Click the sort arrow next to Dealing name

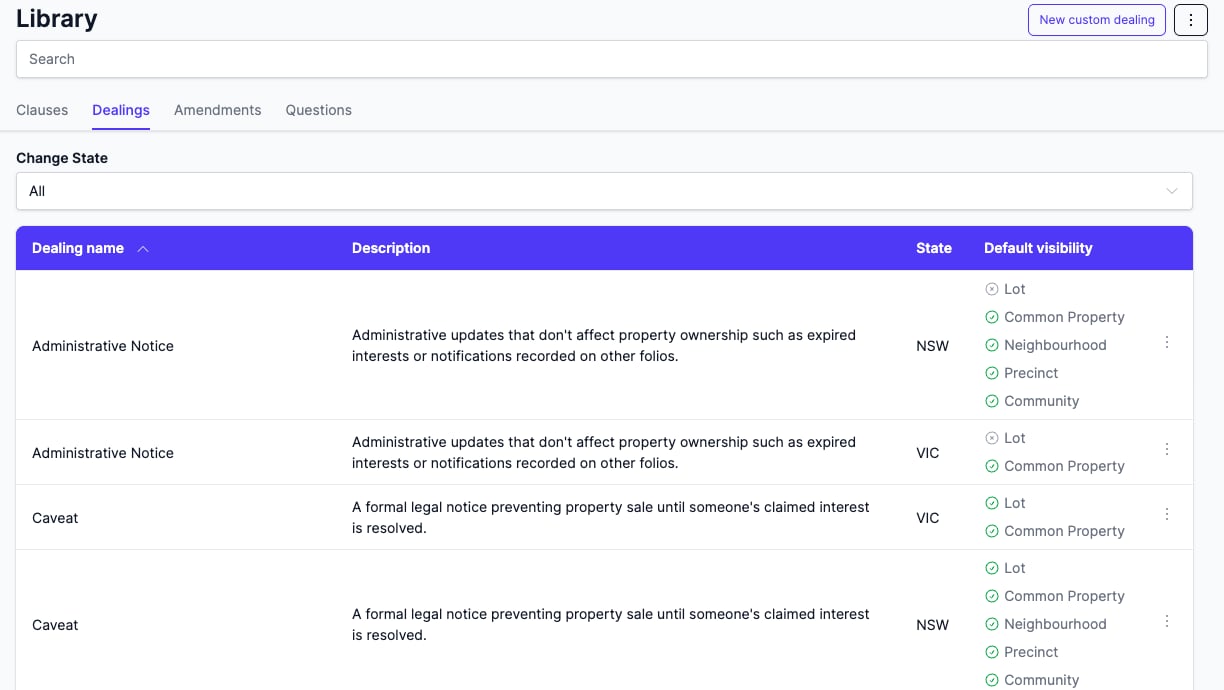(x=143, y=249)
